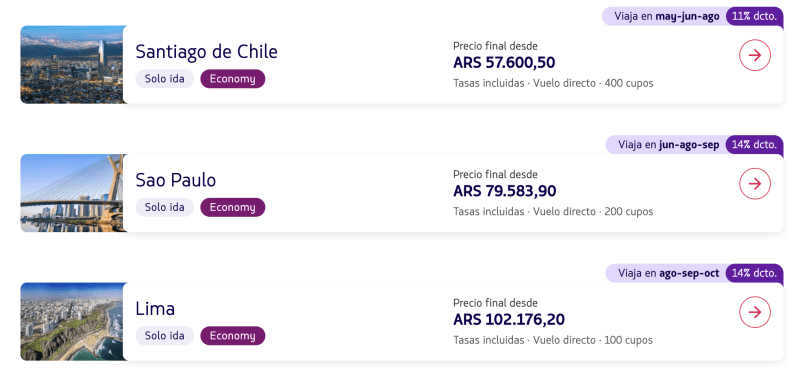Select the Santiago de Chile destination title
The height and width of the screenshot is (376, 800).
[206, 52]
